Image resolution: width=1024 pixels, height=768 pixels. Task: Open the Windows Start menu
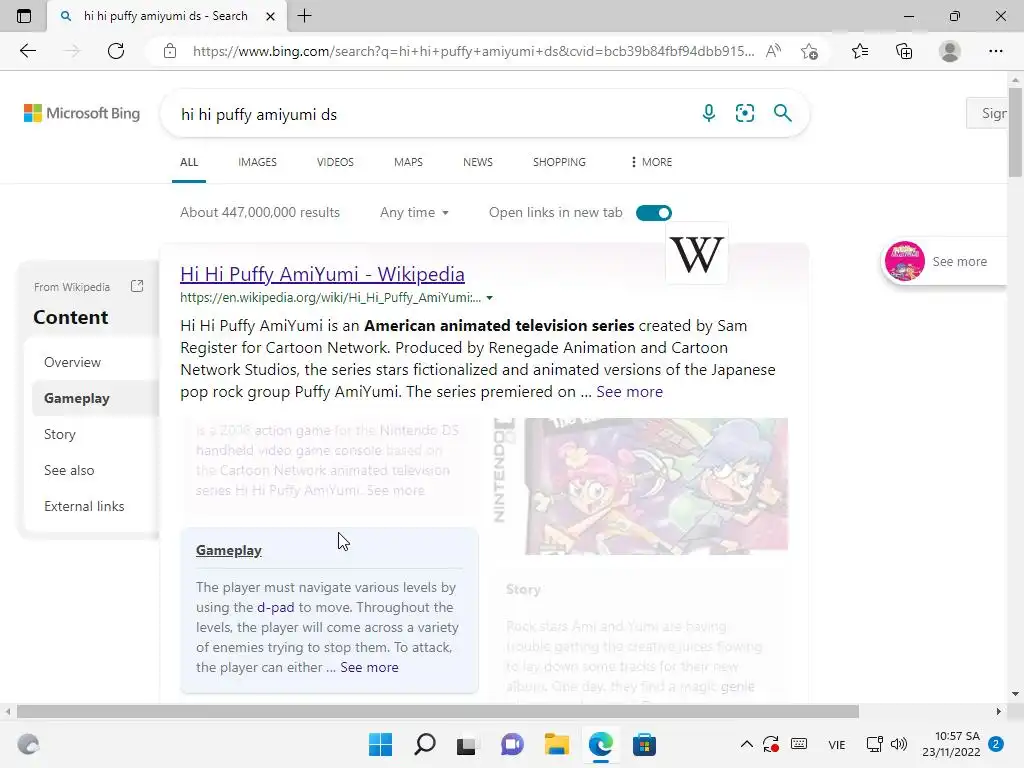coord(380,744)
